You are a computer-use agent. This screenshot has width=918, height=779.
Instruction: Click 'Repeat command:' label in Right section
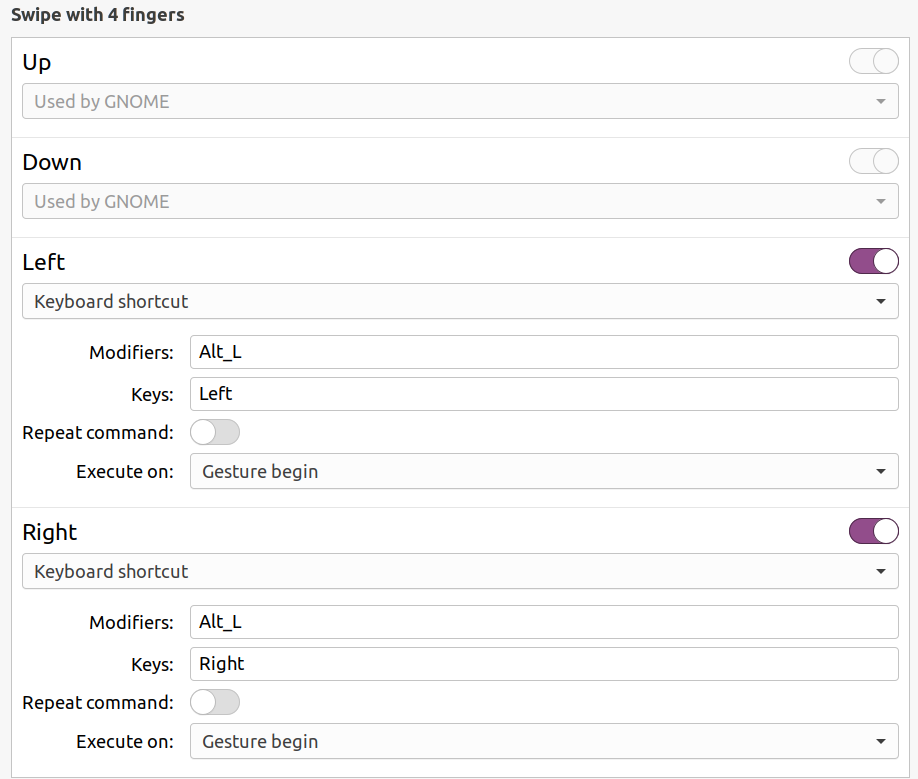98,702
